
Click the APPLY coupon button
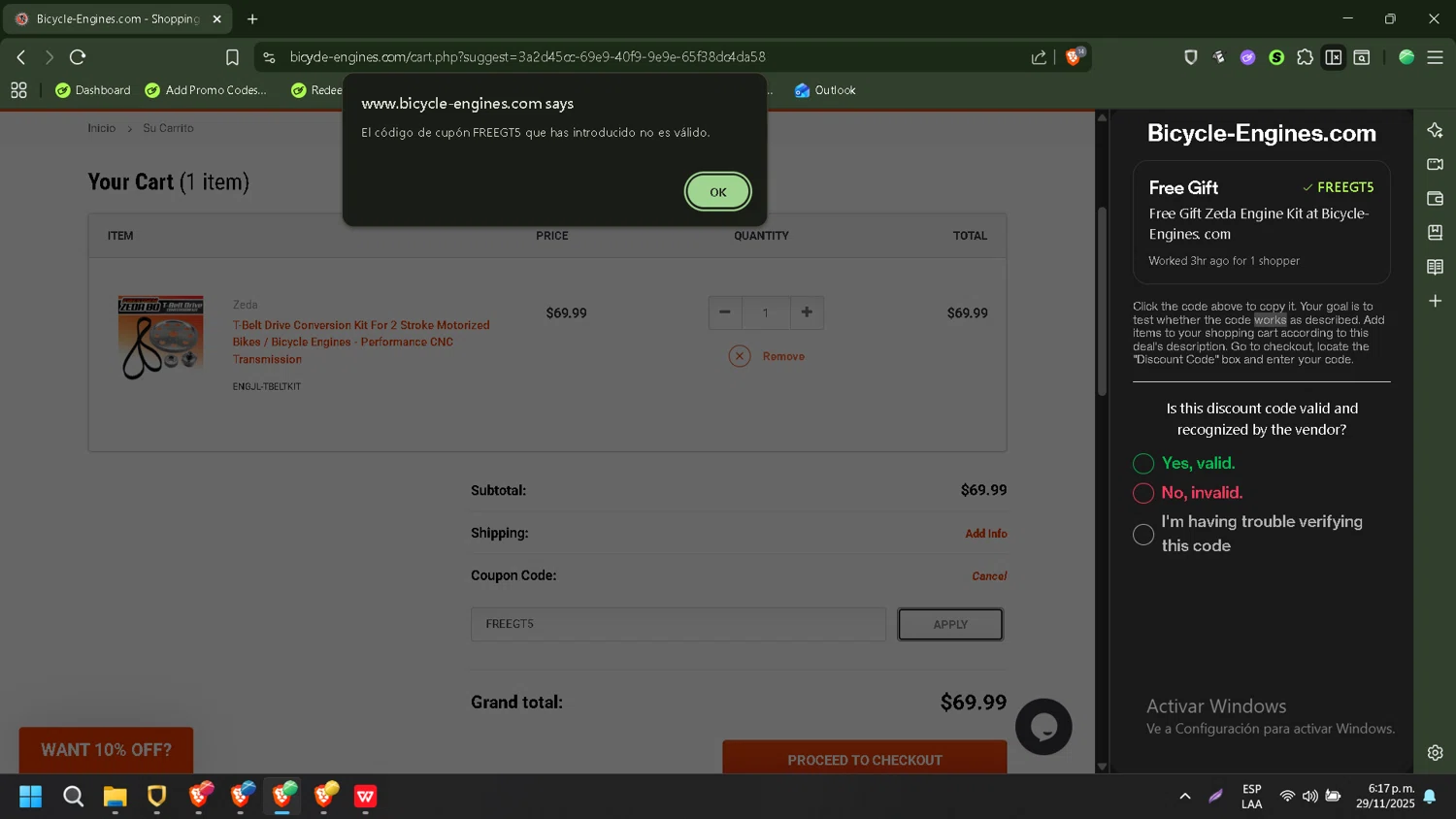point(950,624)
